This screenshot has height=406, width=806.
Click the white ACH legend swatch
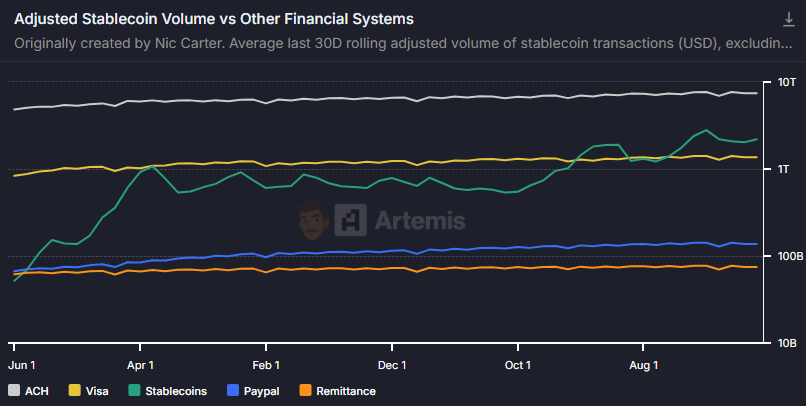(14, 391)
